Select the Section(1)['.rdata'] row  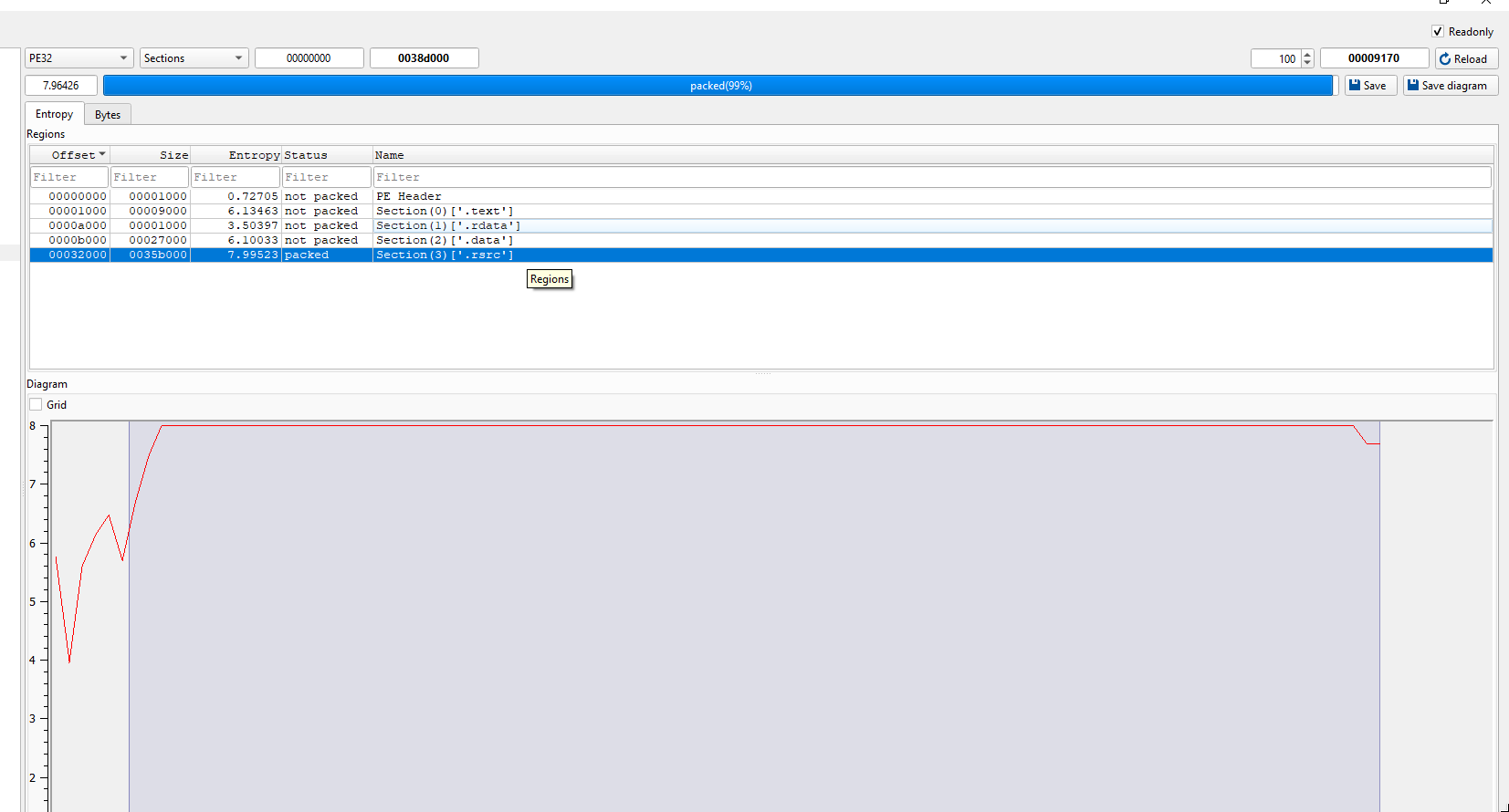click(761, 225)
